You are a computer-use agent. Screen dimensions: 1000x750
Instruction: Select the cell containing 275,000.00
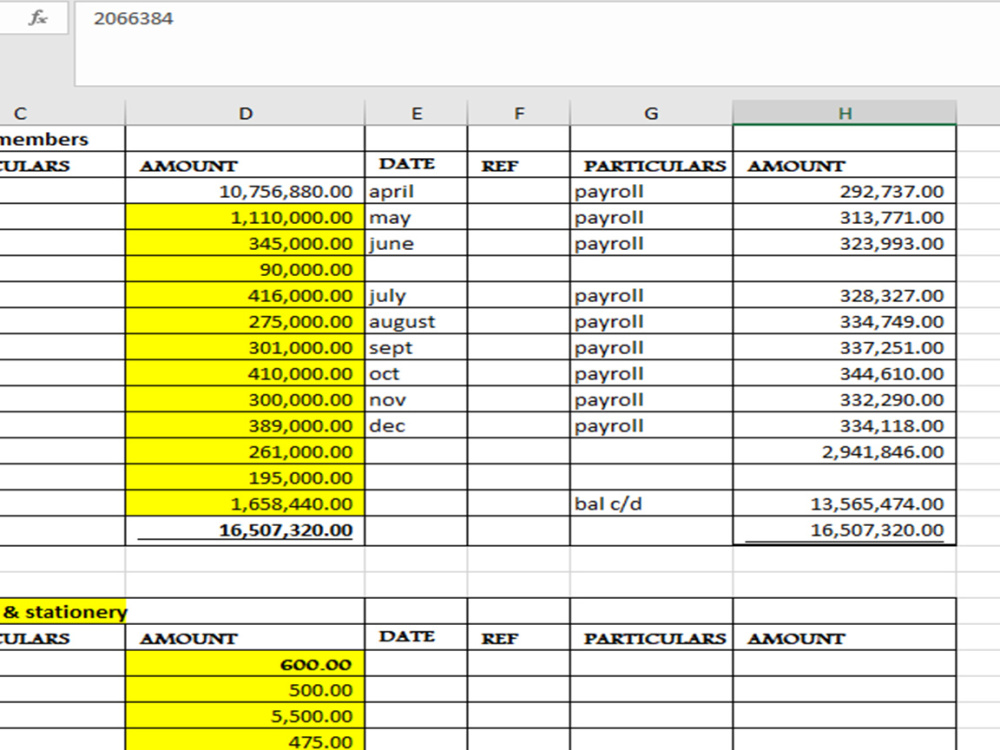pos(246,321)
